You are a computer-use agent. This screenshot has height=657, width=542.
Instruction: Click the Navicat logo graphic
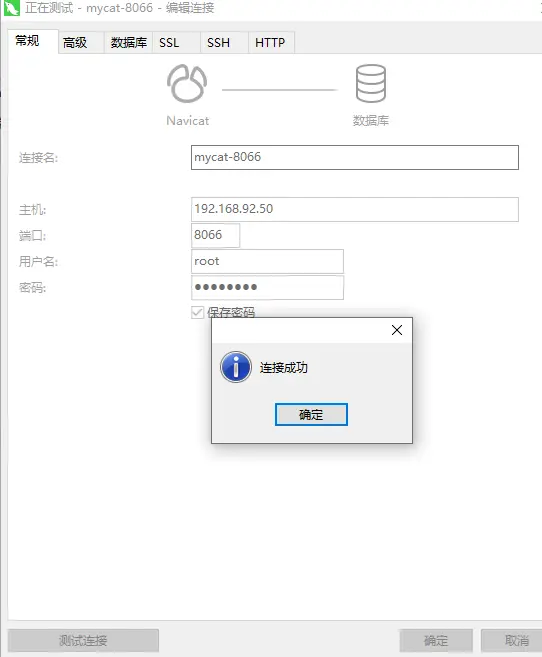187,83
